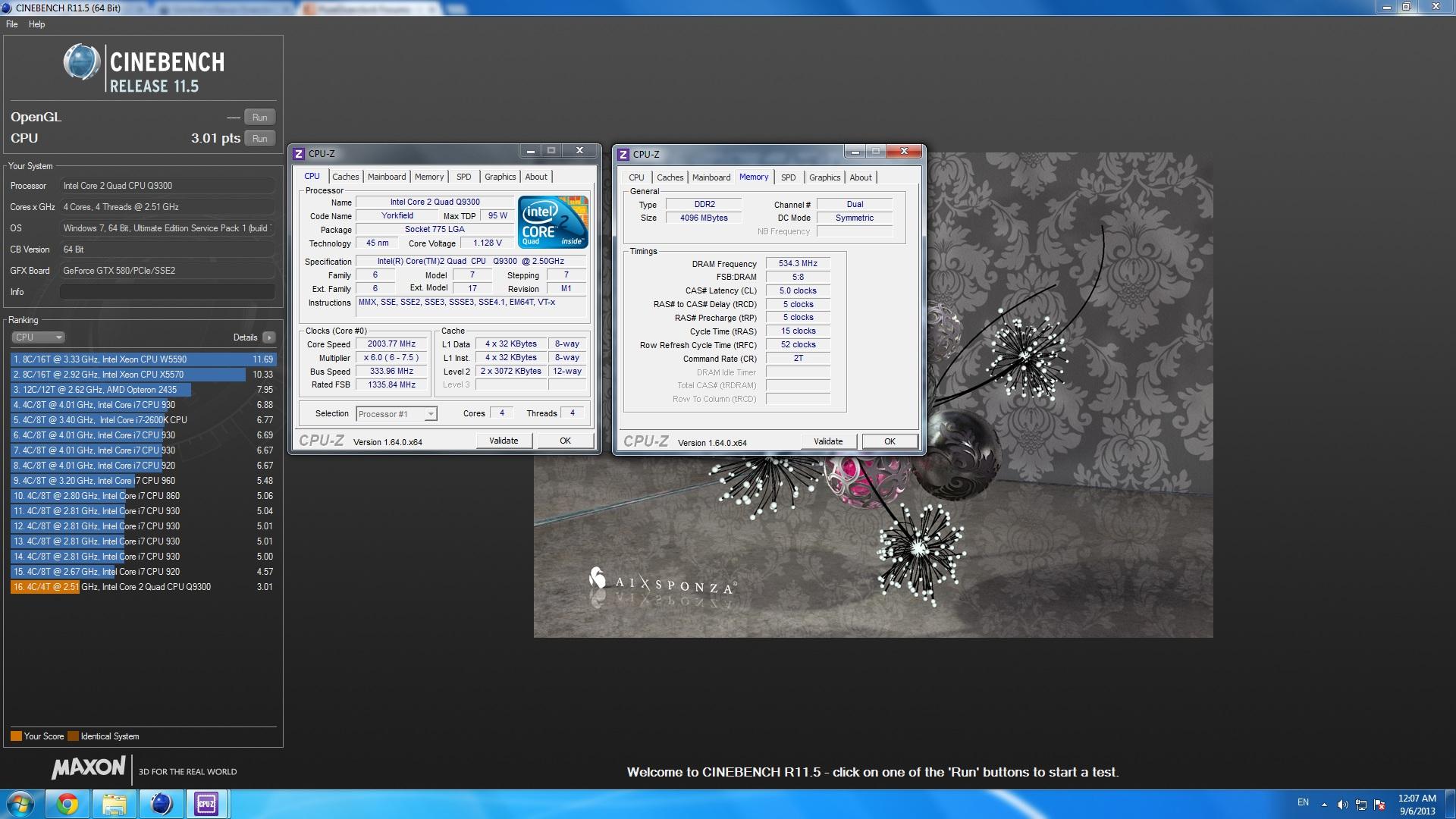Close the Memory CPU-Z window
Viewport: 1456px width, 819px height.
coord(904,152)
